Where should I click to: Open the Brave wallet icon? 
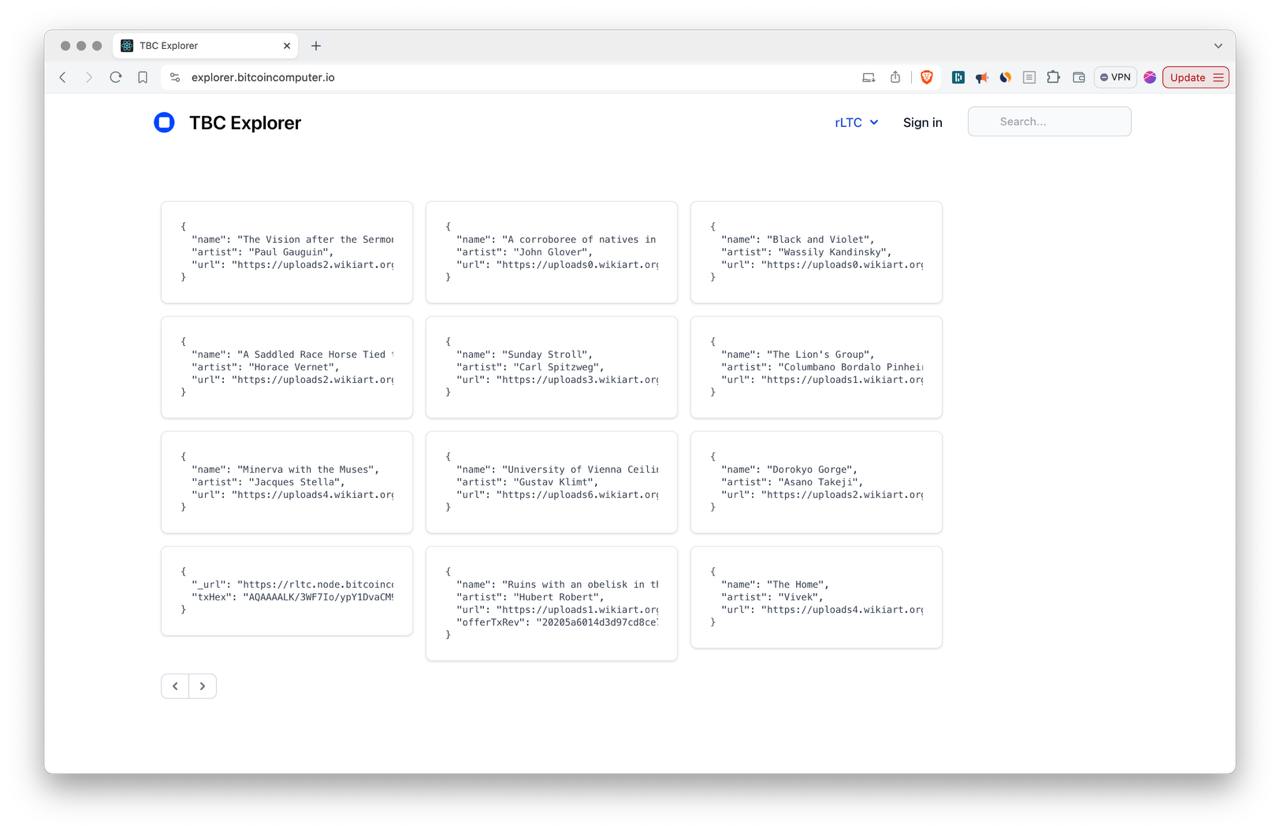[x=1078, y=77]
